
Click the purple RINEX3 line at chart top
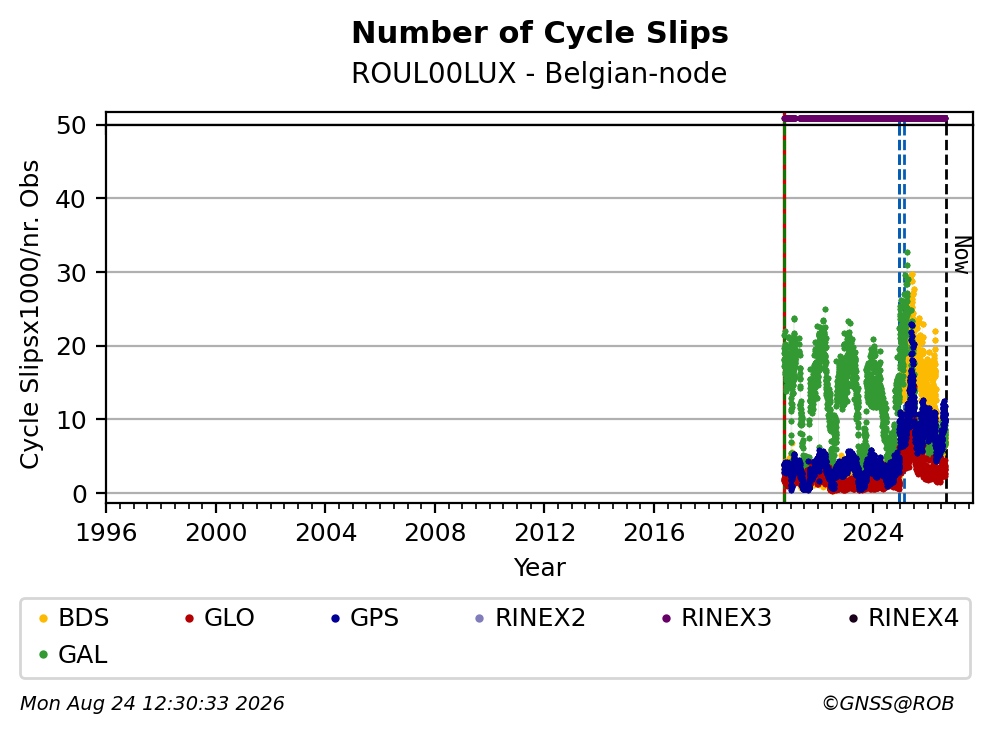[x=865, y=118]
